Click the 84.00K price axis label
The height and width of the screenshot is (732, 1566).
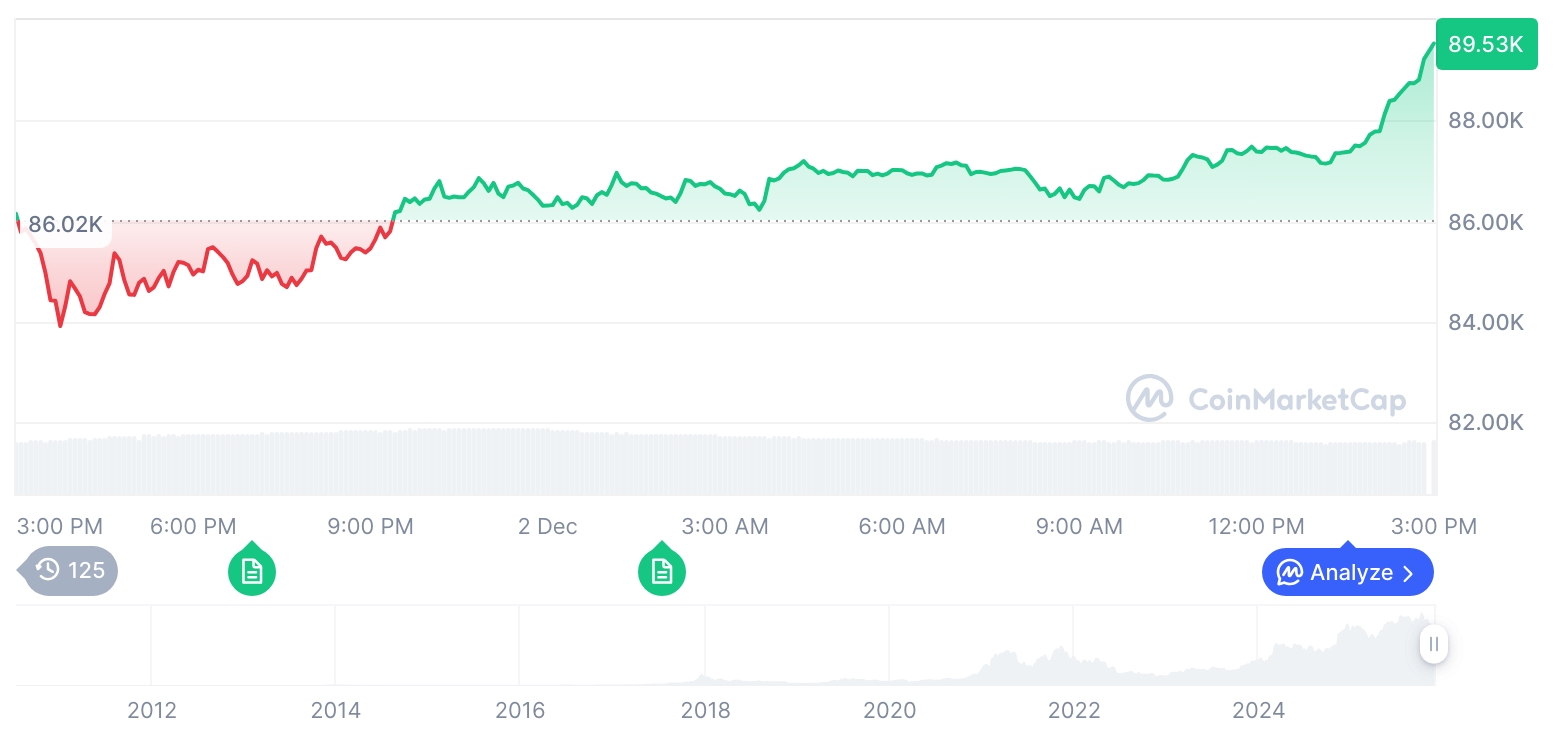(x=1485, y=322)
